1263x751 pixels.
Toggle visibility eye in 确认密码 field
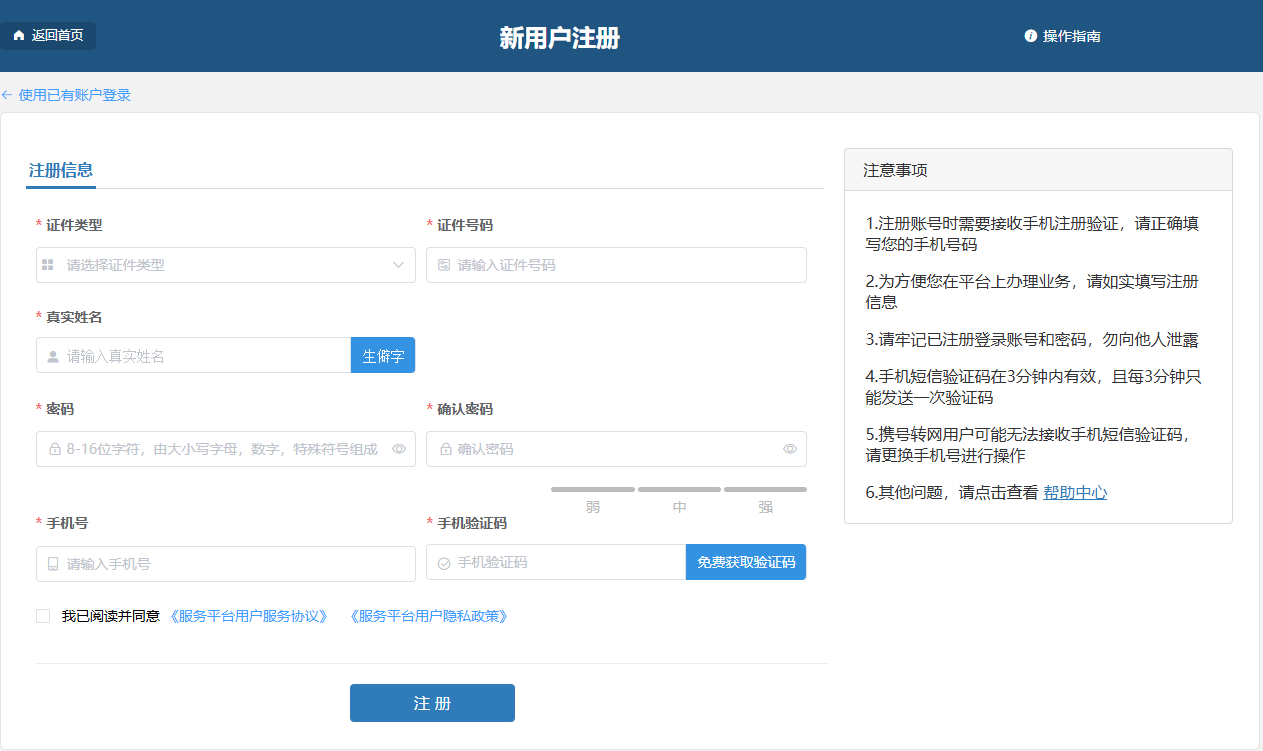point(790,449)
